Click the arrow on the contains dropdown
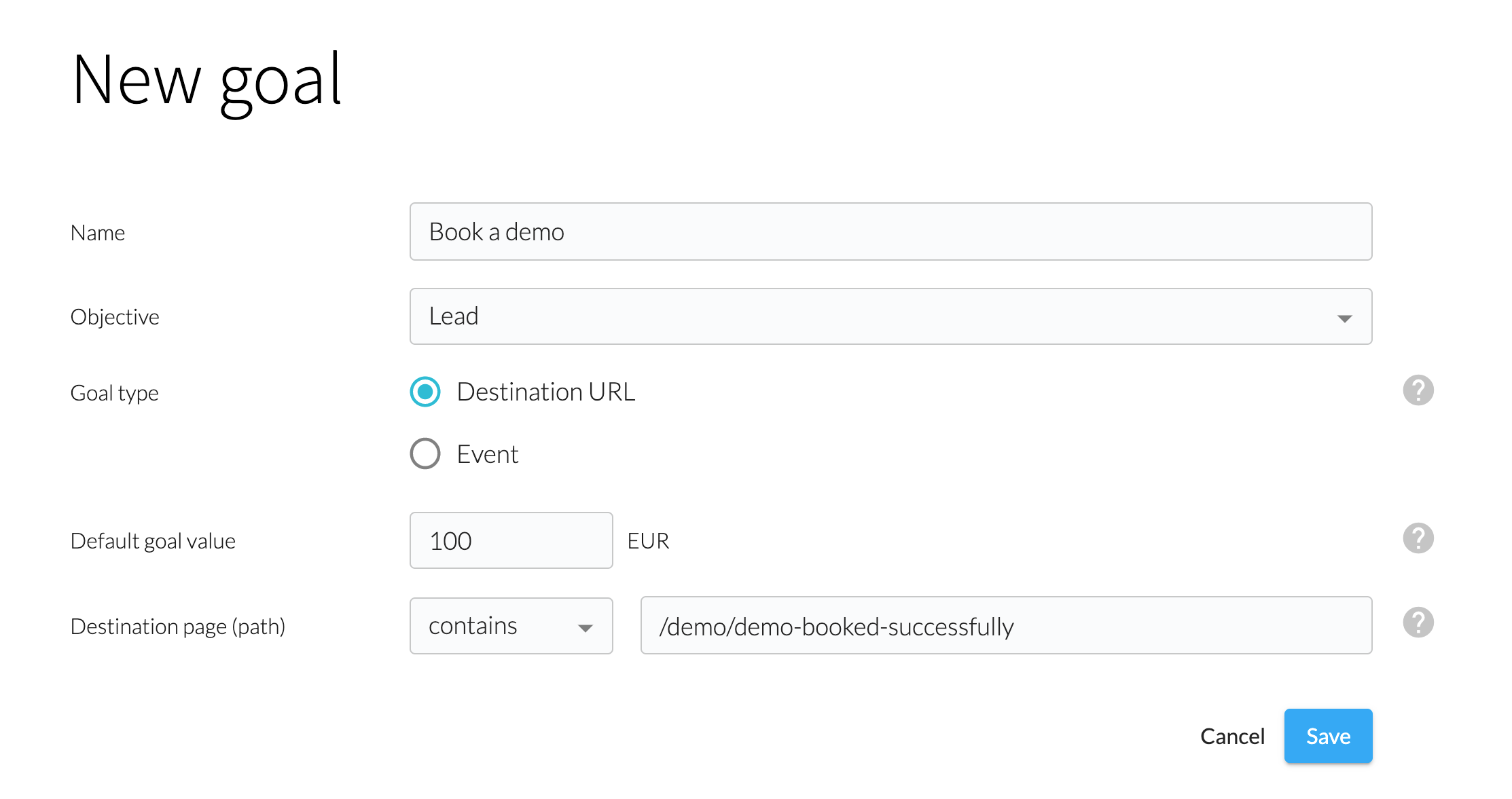The width and height of the screenshot is (1512, 799). (x=585, y=628)
